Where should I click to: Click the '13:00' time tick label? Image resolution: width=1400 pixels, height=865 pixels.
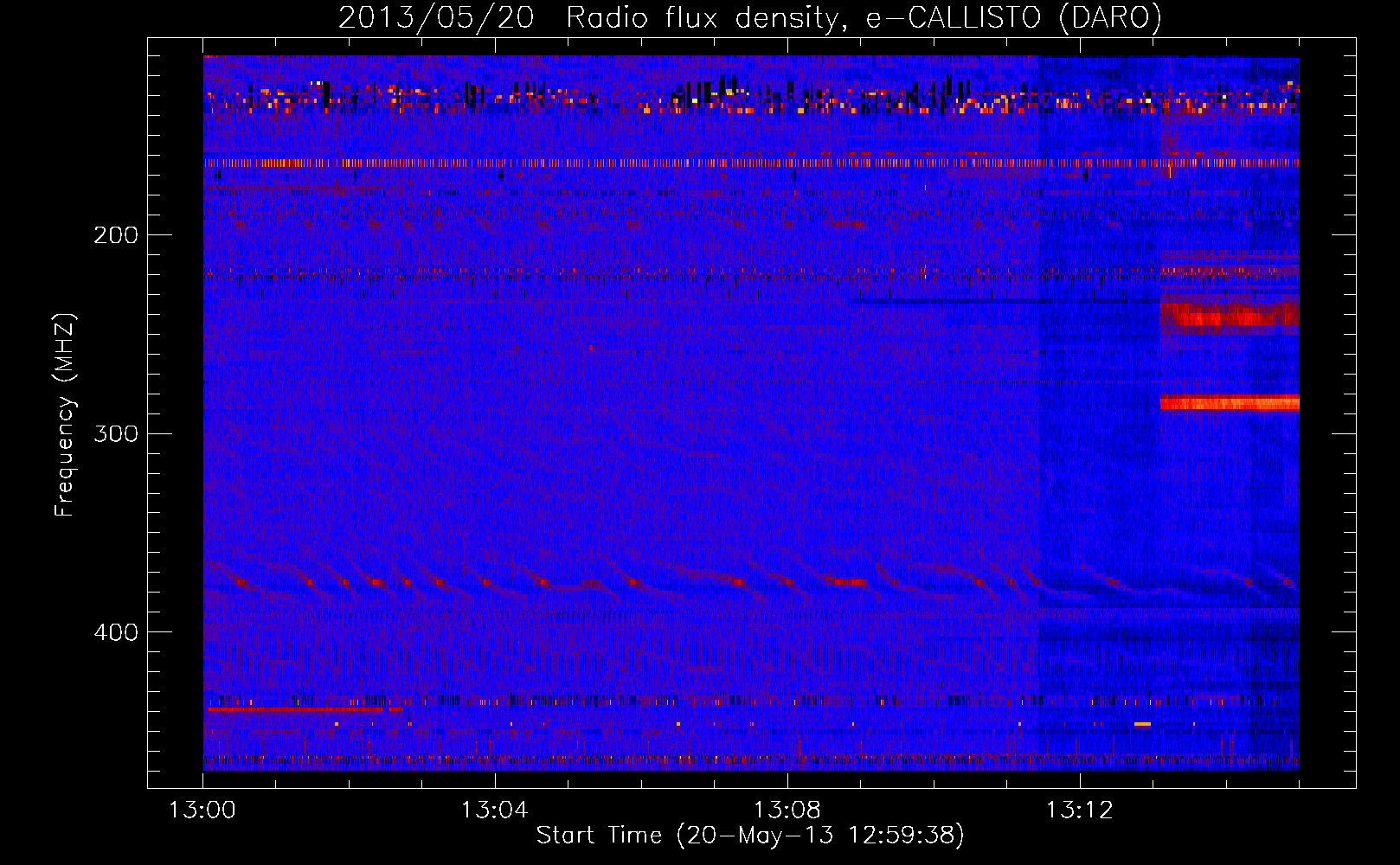202,810
